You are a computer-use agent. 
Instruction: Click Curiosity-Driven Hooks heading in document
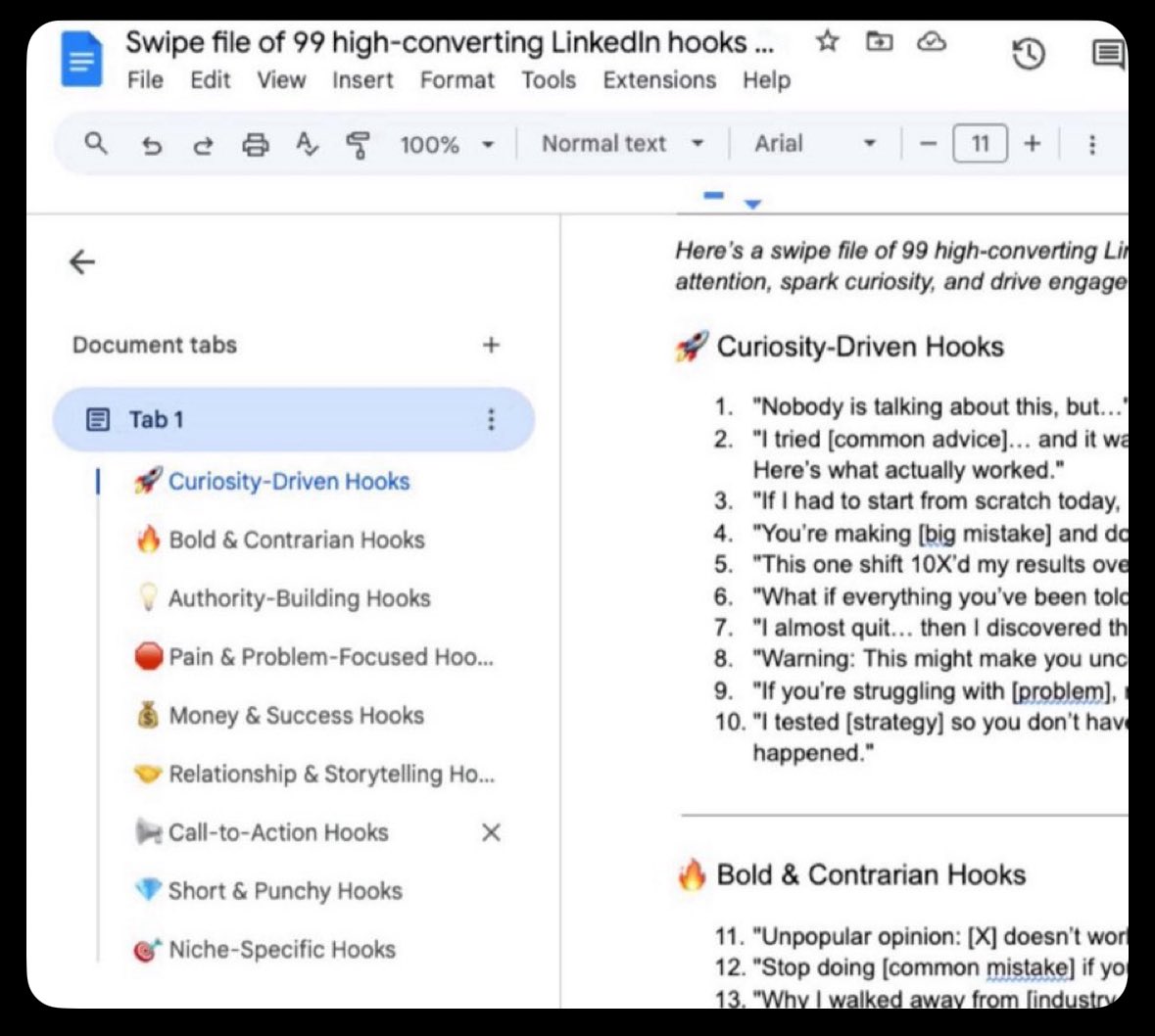point(859,346)
